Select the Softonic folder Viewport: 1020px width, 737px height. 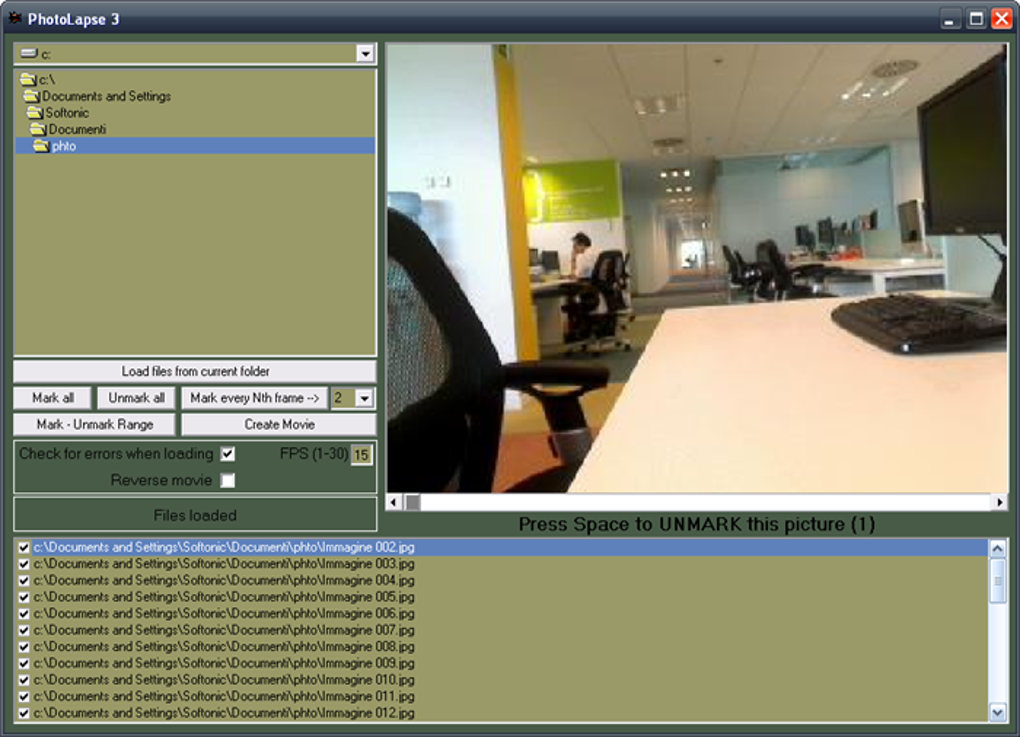pos(195,113)
